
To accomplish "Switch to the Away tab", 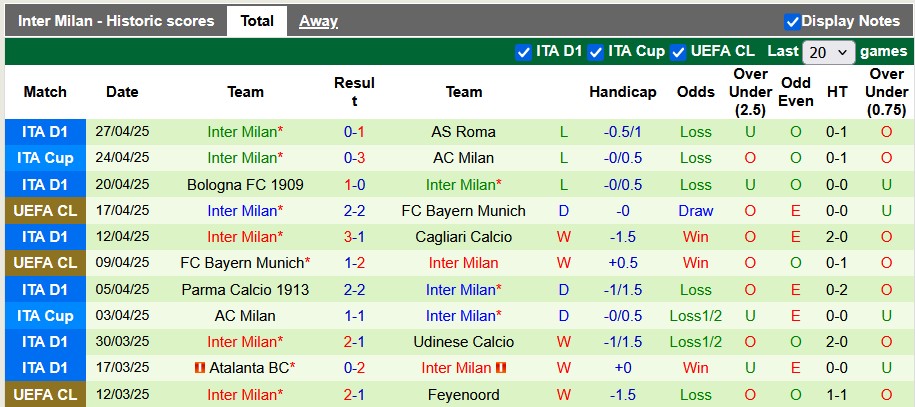I will click(318, 21).
